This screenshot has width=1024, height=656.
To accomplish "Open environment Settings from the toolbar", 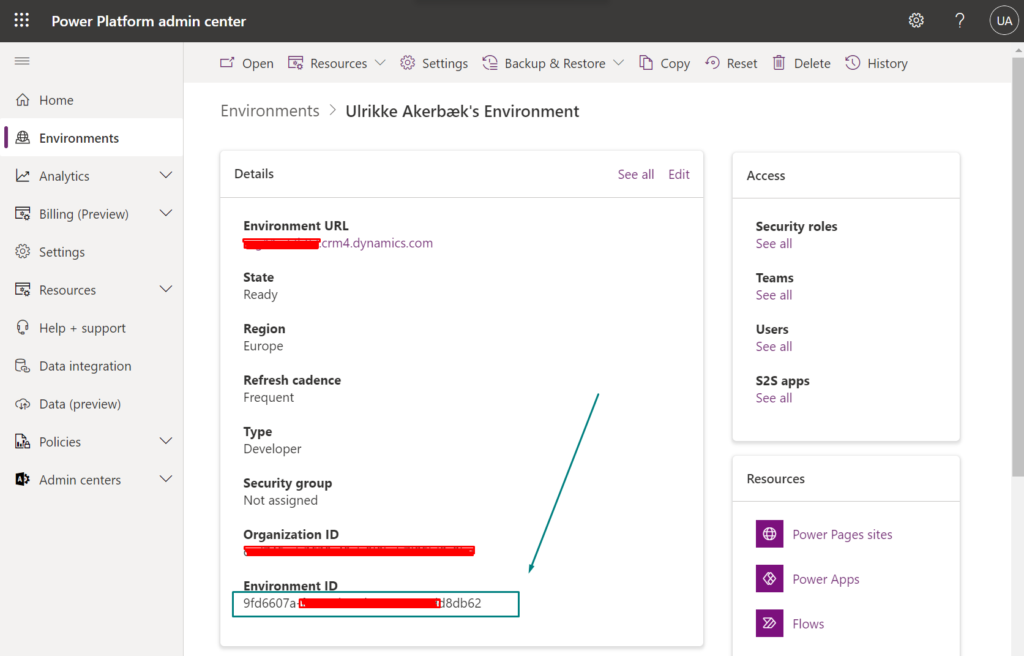I will coord(434,63).
